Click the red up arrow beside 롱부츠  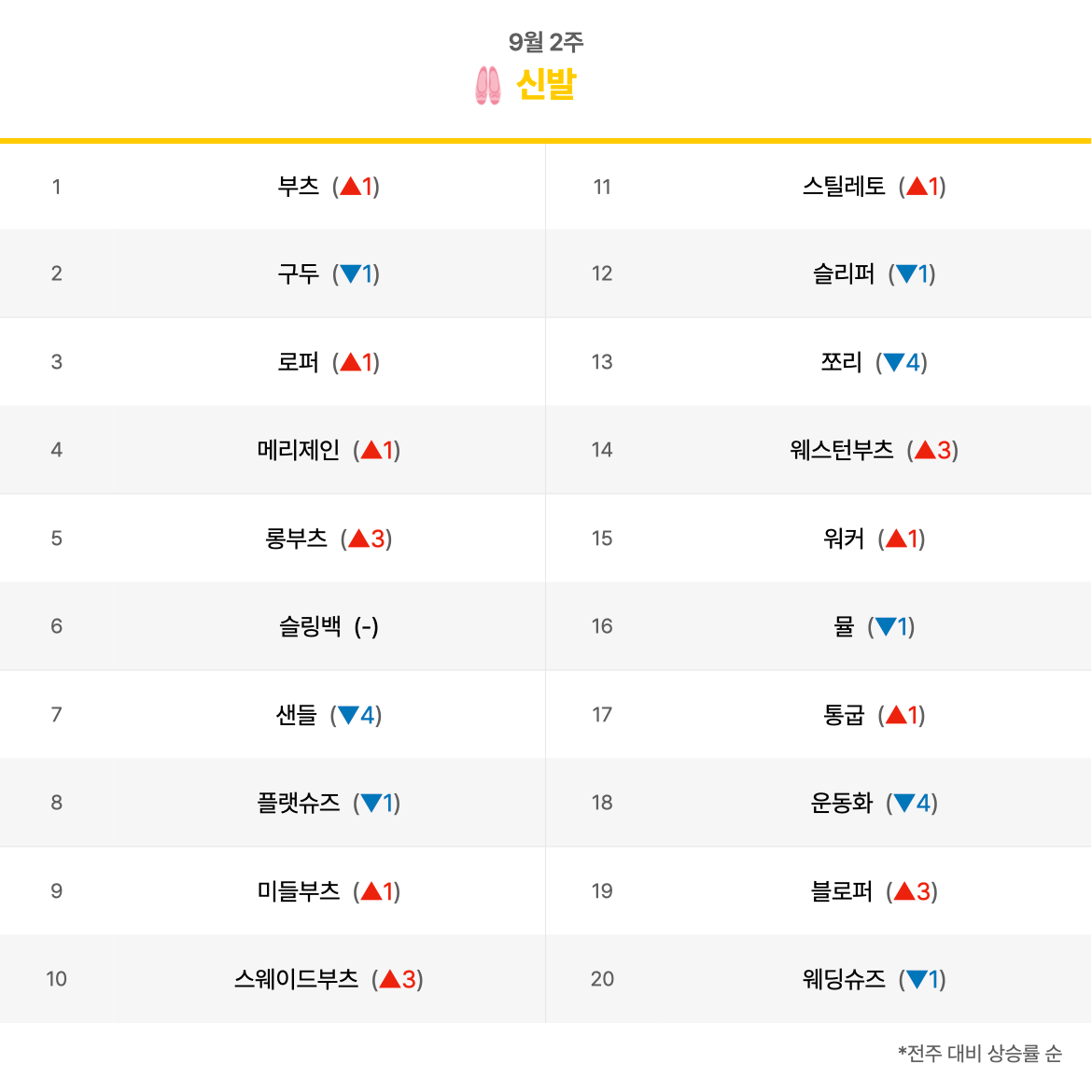[358, 539]
